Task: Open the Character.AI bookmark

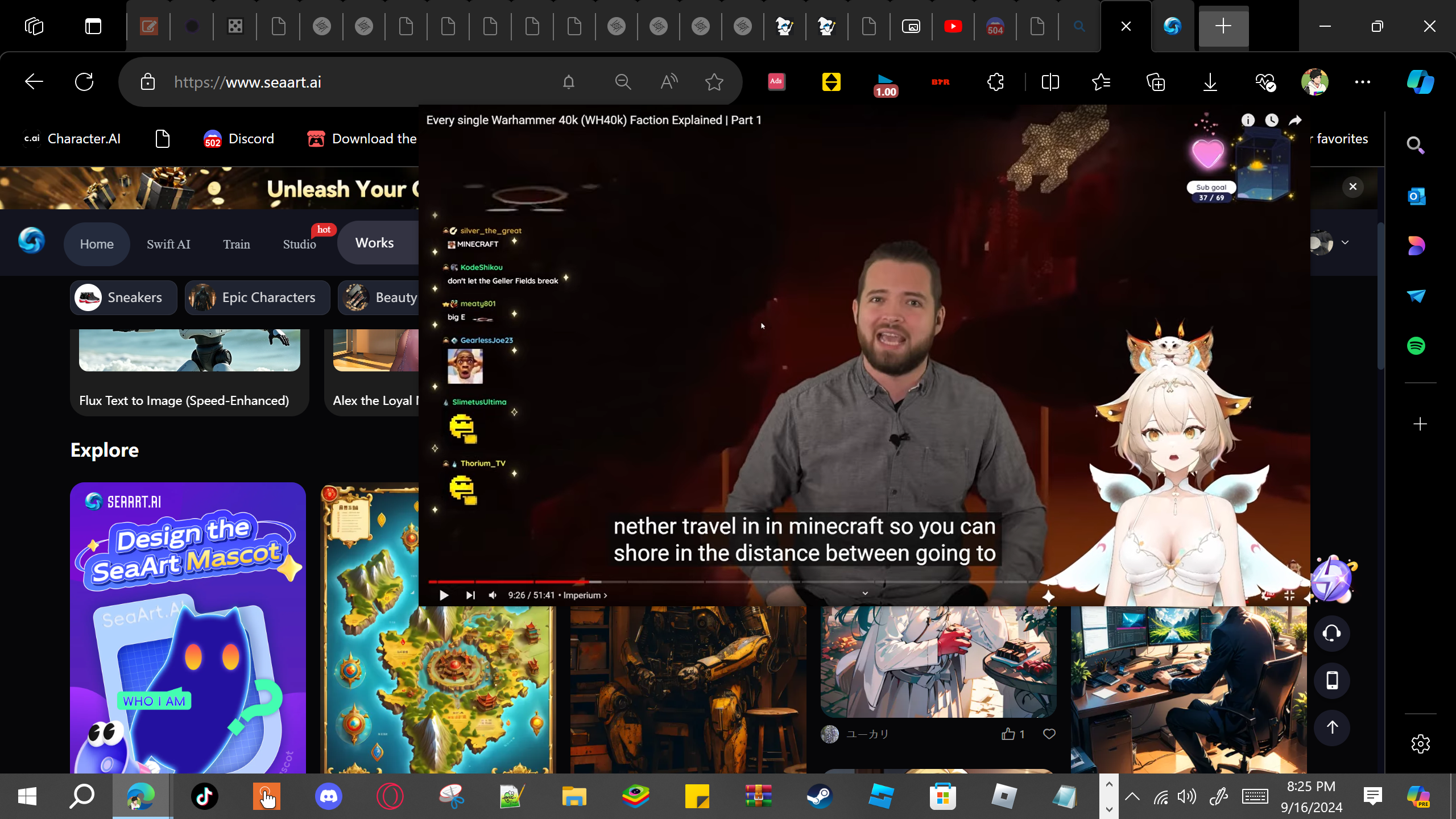Action: 72,139
